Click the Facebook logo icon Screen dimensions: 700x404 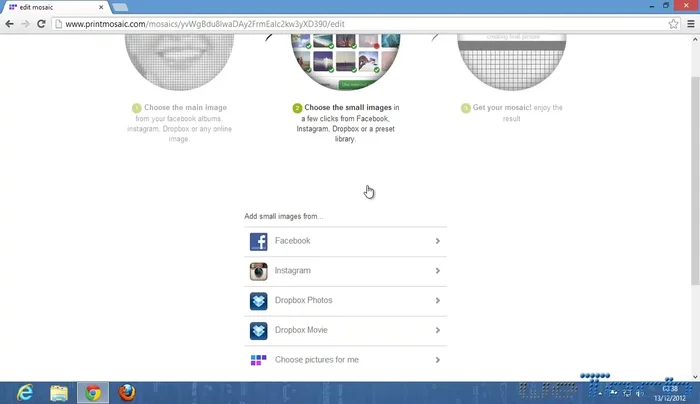pos(258,241)
